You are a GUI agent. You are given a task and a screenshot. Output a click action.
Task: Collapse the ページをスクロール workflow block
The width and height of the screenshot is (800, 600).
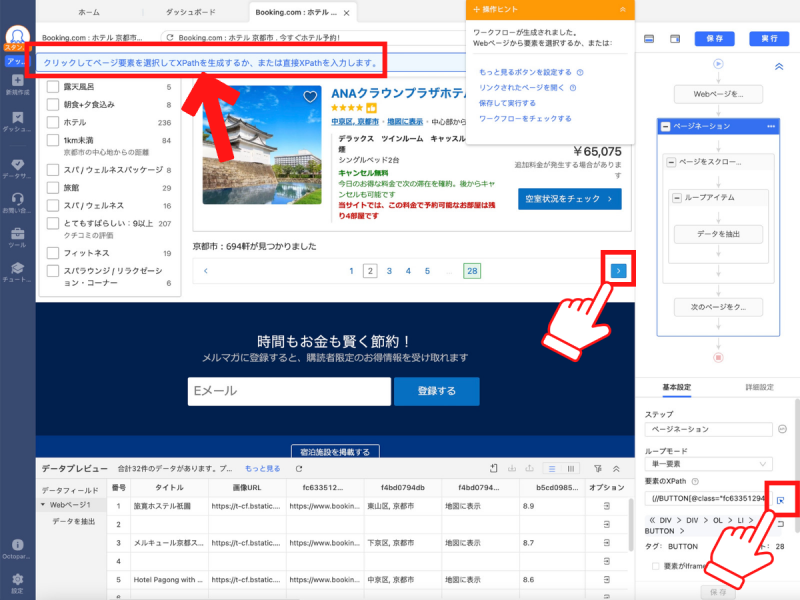coord(671,162)
